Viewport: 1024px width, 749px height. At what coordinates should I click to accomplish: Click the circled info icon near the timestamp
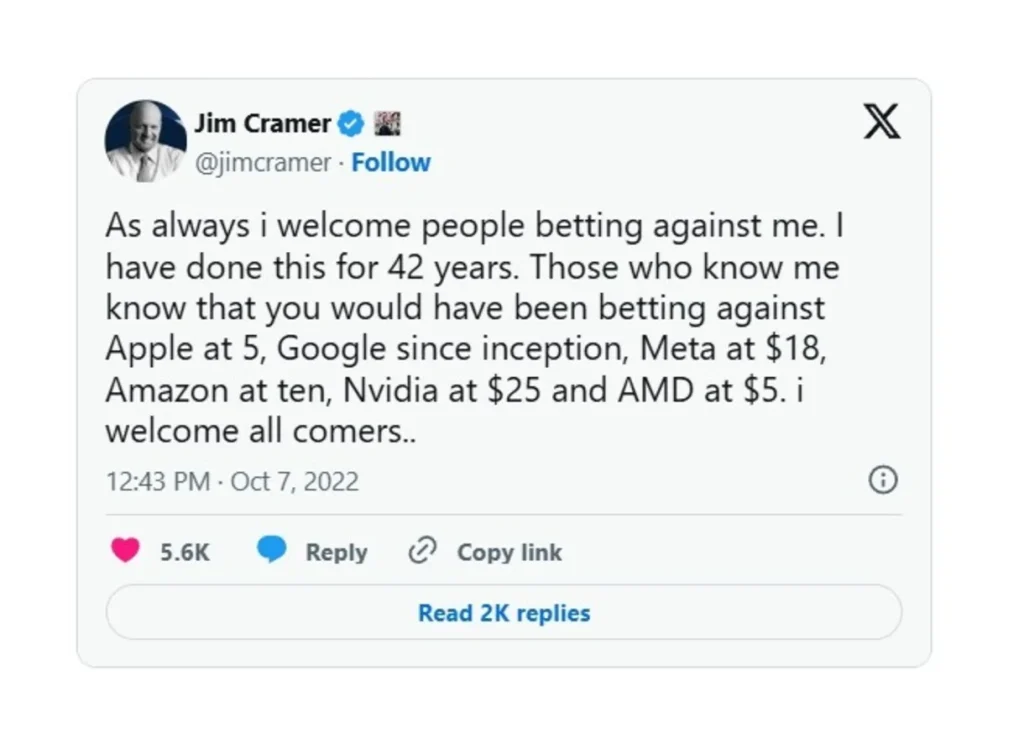[882, 481]
